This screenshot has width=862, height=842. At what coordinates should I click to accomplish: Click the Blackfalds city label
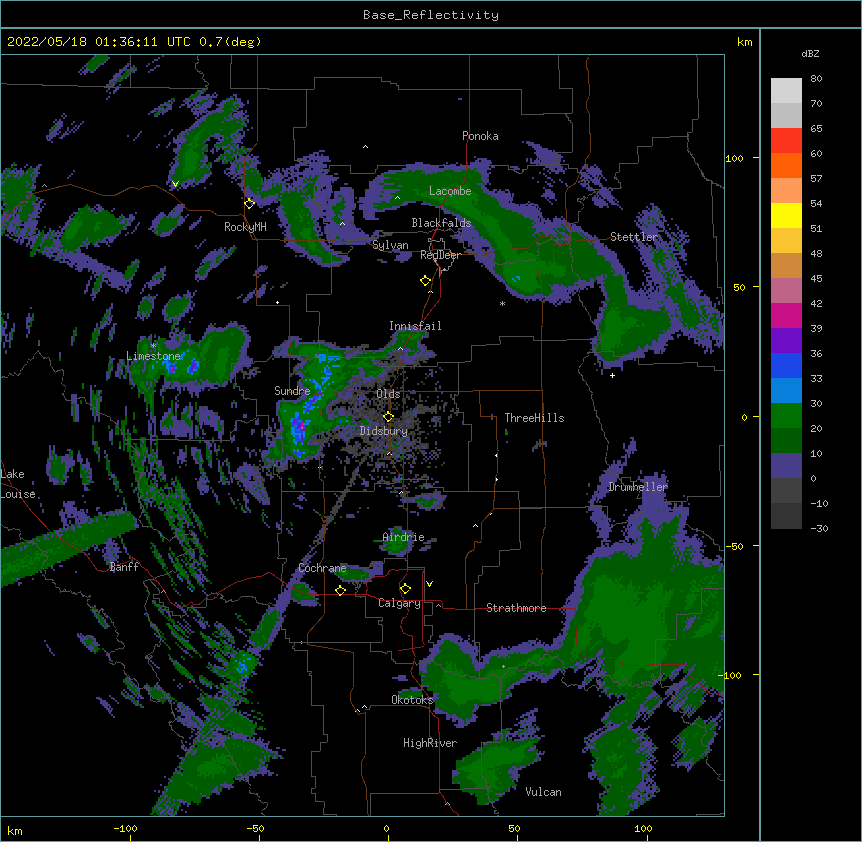(x=441, y=223)
